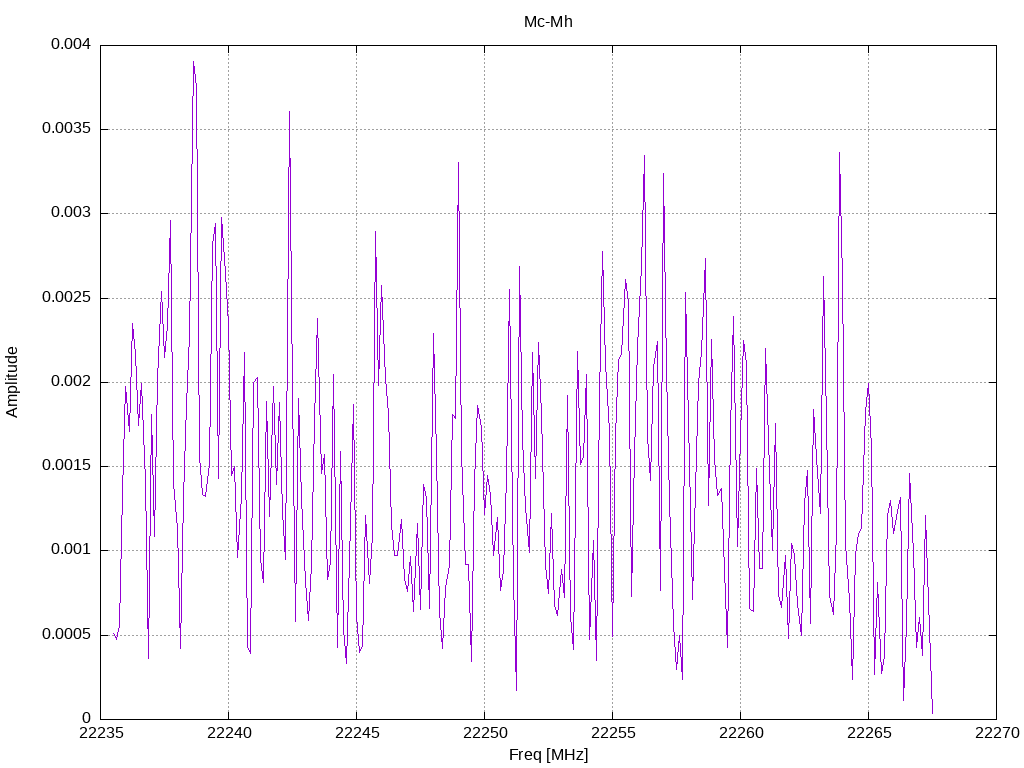Click the Amplitude y-axis label

(x=12, y=382)
